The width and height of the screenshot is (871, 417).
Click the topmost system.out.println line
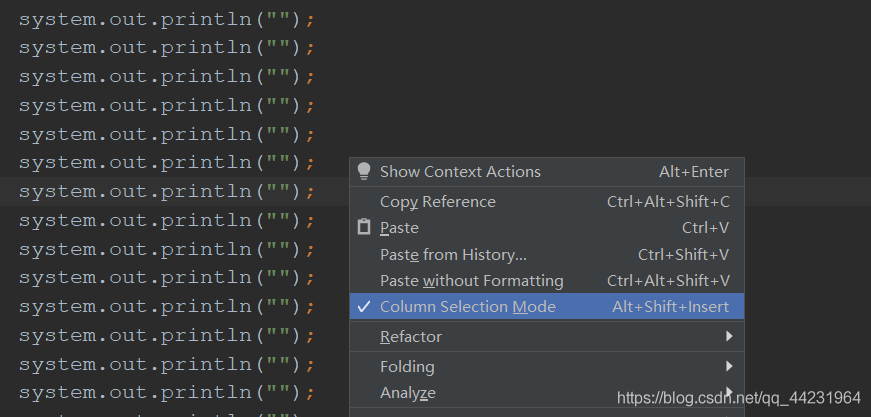click(x=167, y=18)
